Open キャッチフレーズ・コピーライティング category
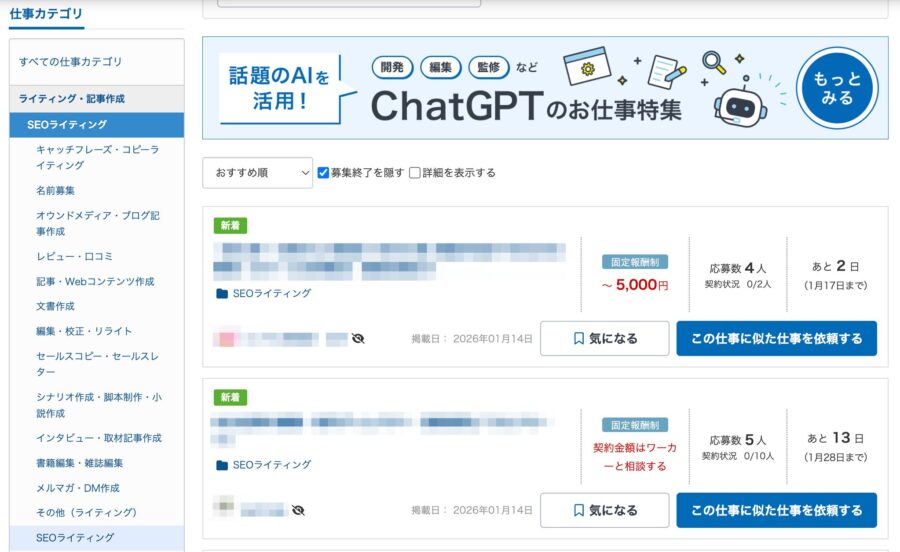The width and height of the screenshot is (900, 552). [x=97, y=158]
